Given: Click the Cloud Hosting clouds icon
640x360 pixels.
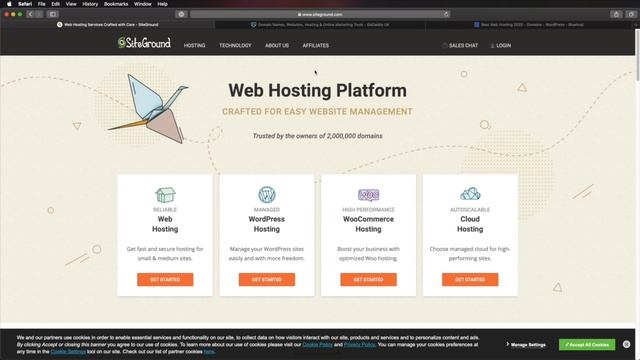Looking at the screenshot, I should [x=470, y=193].
